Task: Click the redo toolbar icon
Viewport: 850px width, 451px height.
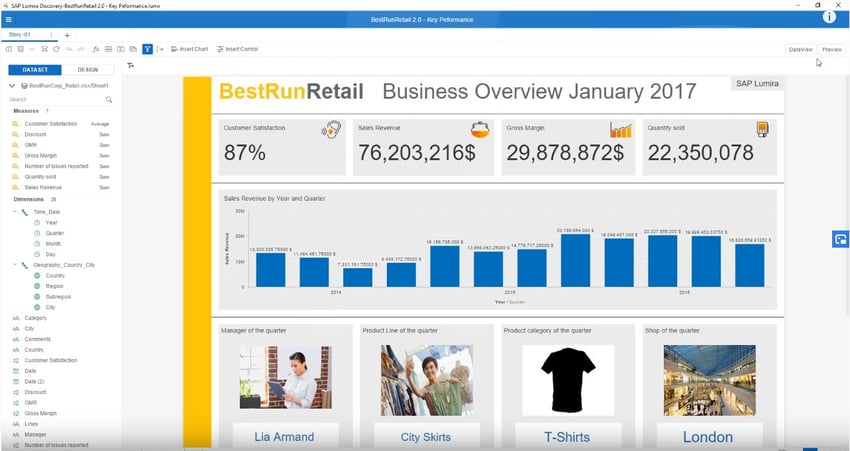Action: click(81, 49)
